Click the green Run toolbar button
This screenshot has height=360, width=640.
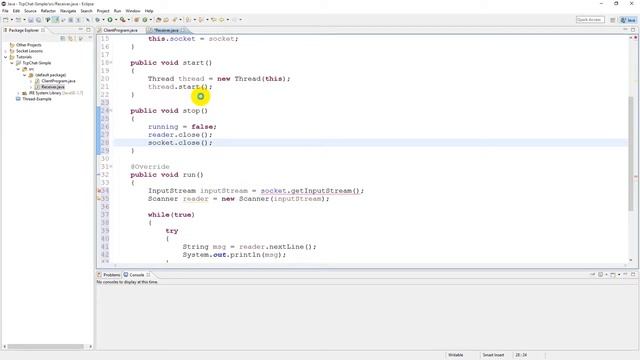pyautogui.click(x=110, y=20)
